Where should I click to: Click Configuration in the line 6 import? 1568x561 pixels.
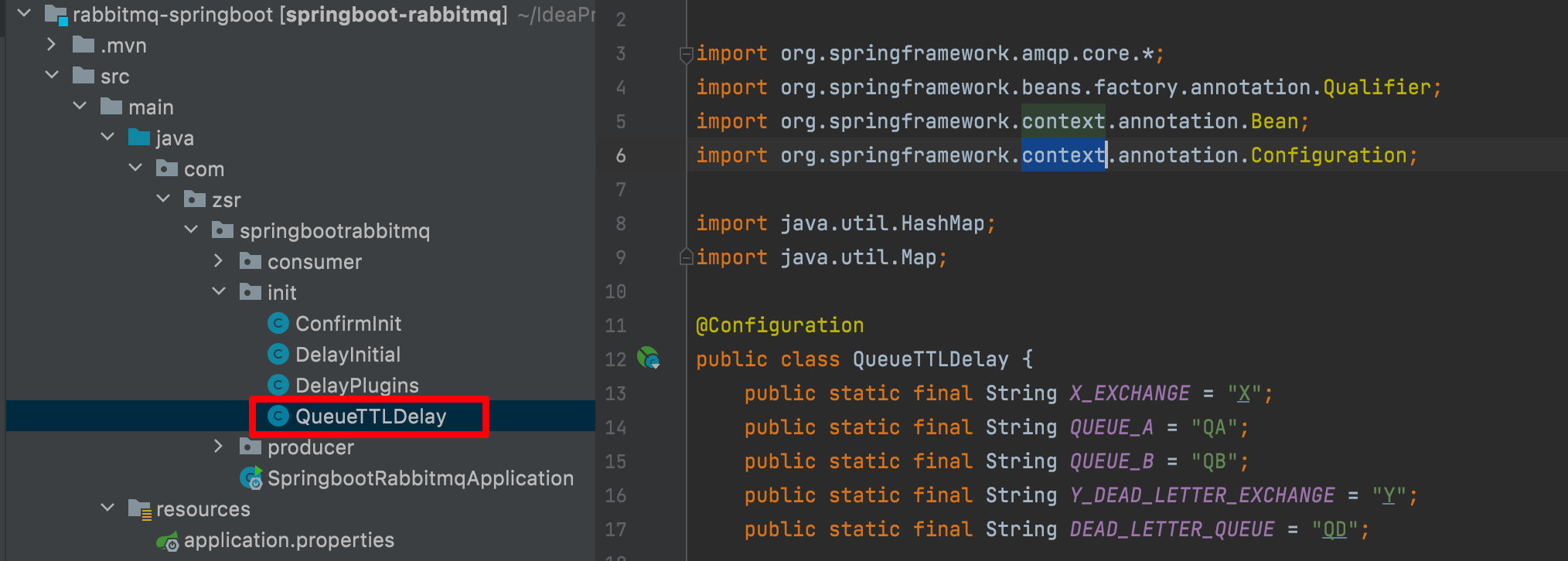pos(1328,155)
